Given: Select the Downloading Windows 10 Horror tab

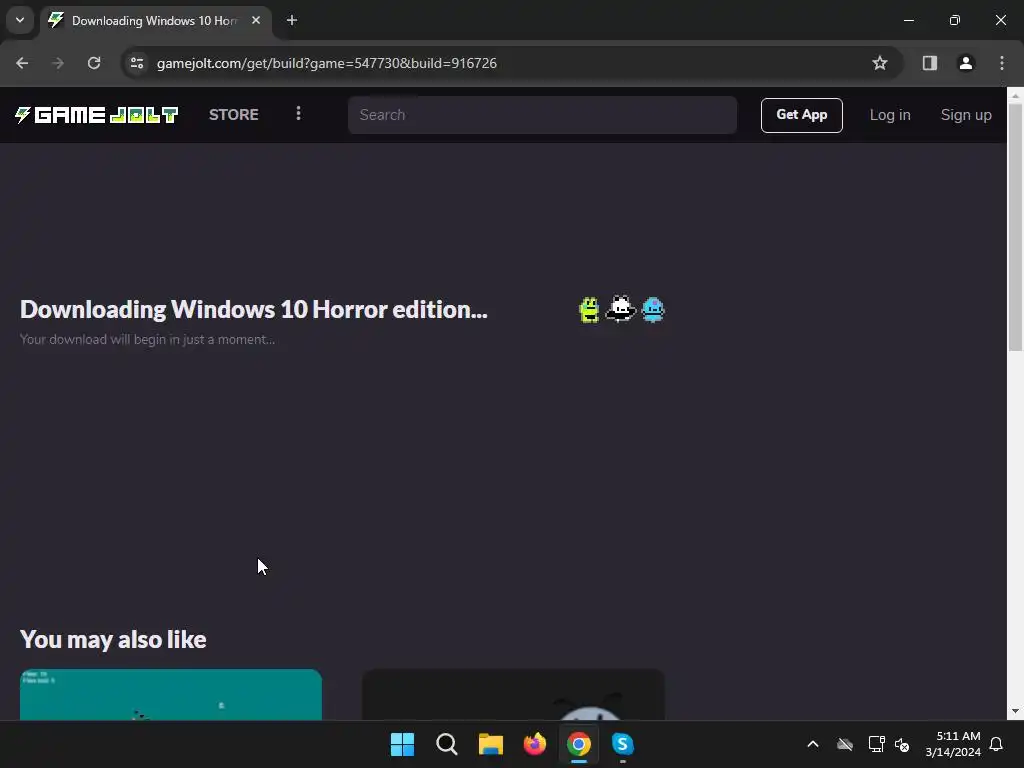Looking at the screenshot, I should pyautogui.click(x=155, y=21).
